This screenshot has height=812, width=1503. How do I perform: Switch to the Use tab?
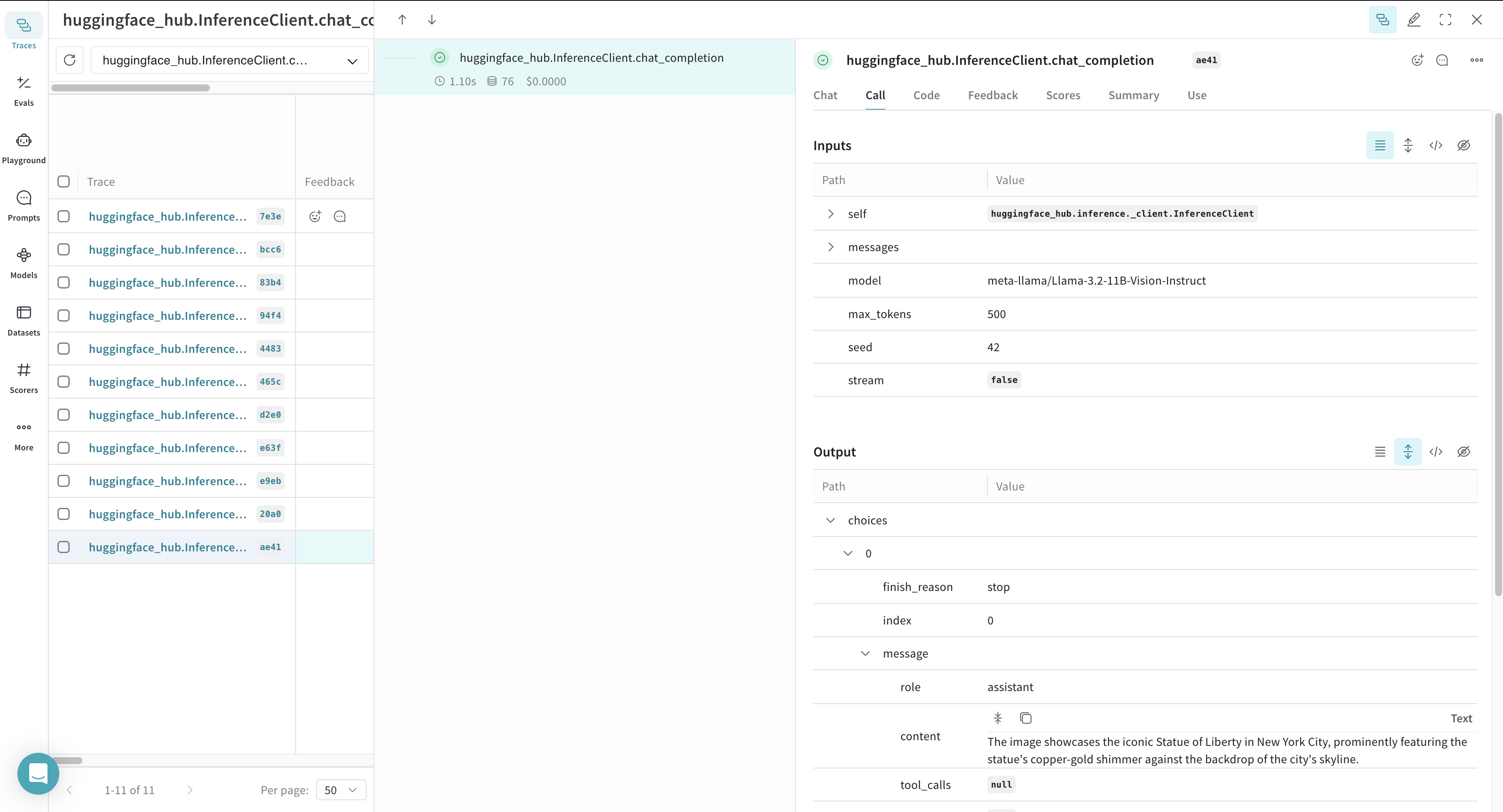pos(1196,95)
